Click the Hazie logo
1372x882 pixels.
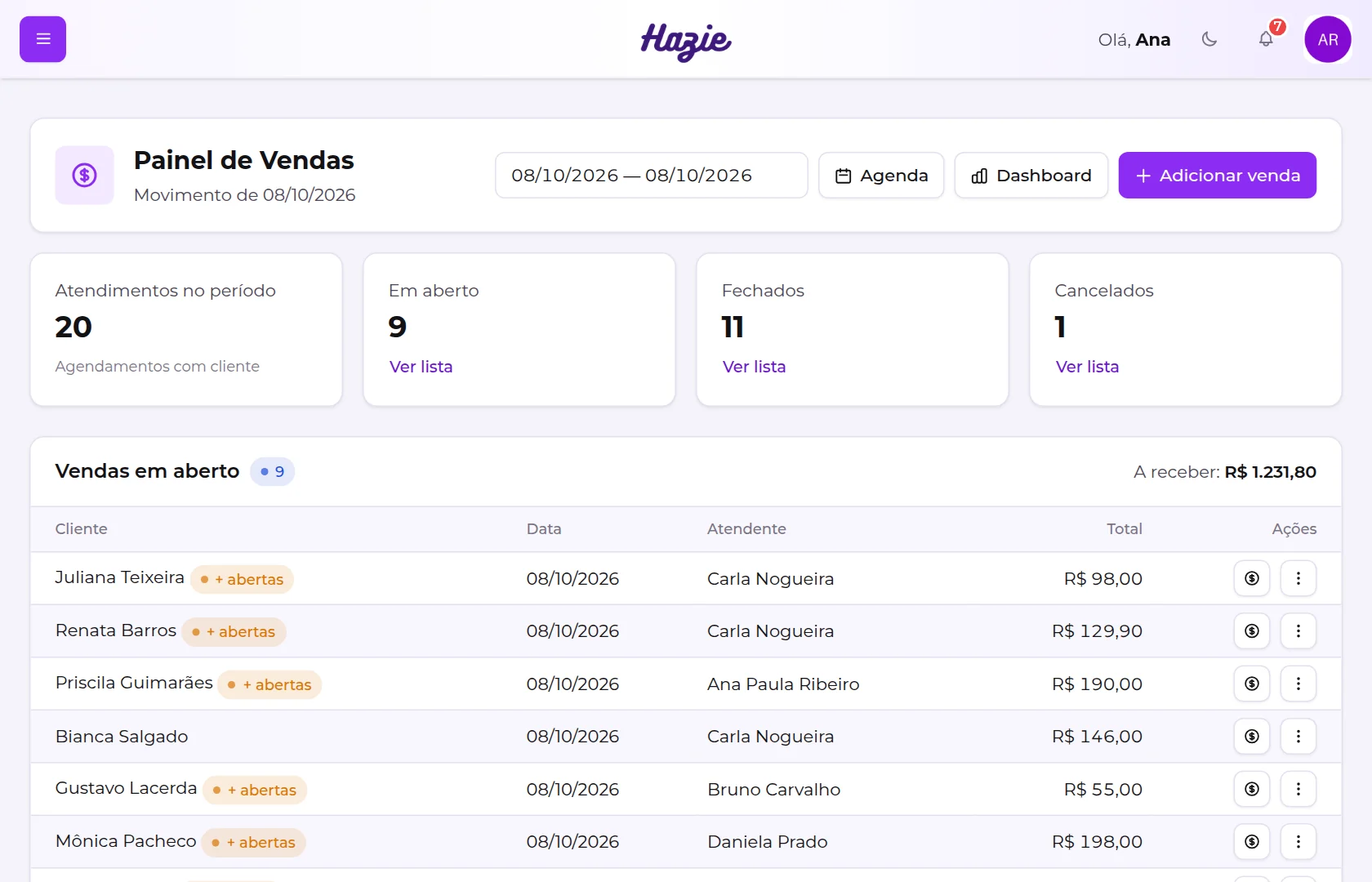point(686,41)
